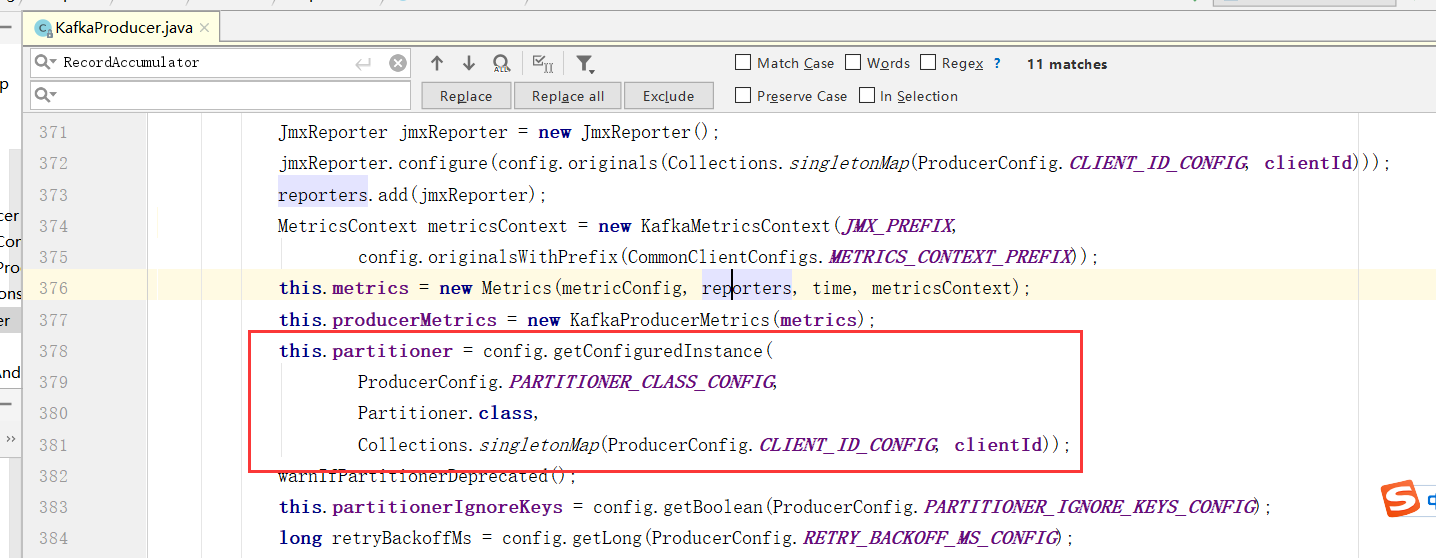Click line number 378 in gutter
Image resolution: width=1436 pixels, height=558 pixels.
(52, 351)
